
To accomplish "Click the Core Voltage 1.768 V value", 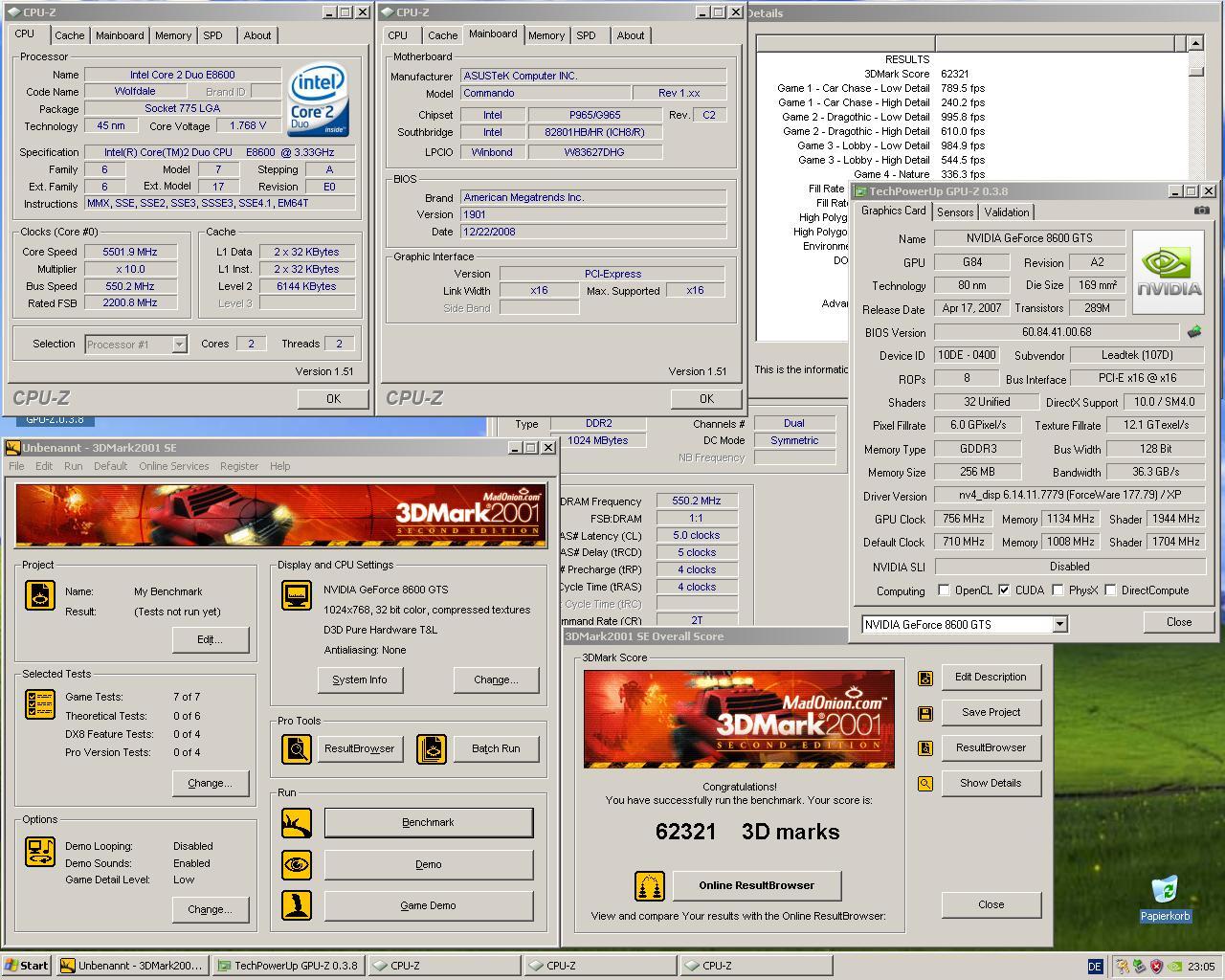I will click(248, 125).
